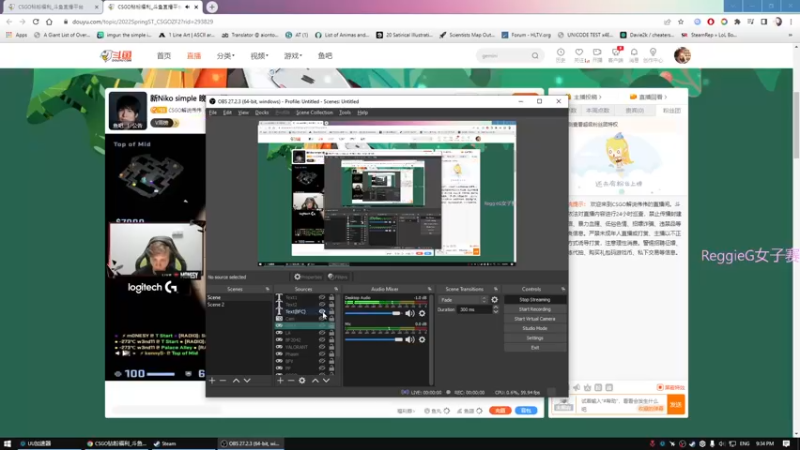The width and height of the screenshot is (800, 450).
Task: Click the Start Recording button
Action: (x=535, y=309)
